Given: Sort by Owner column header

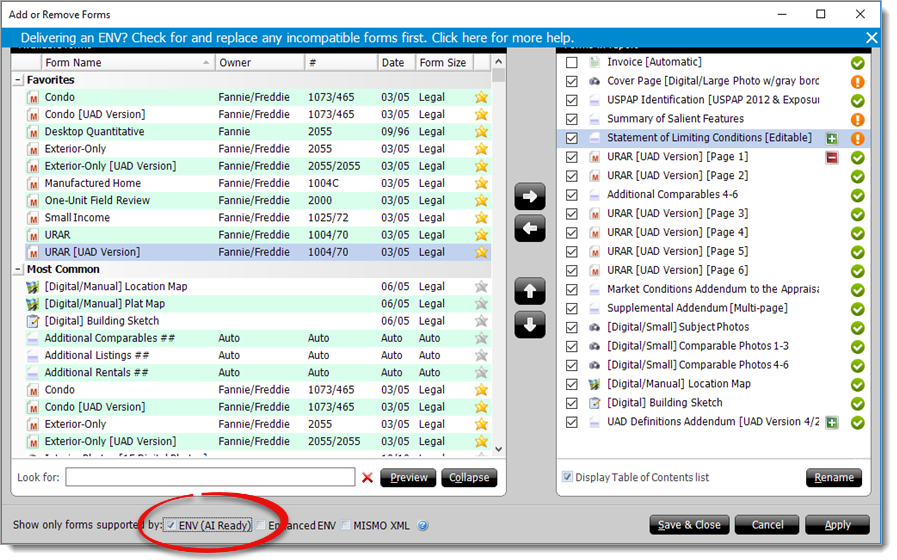Looking at the screenshot, I should pos(260,62).
